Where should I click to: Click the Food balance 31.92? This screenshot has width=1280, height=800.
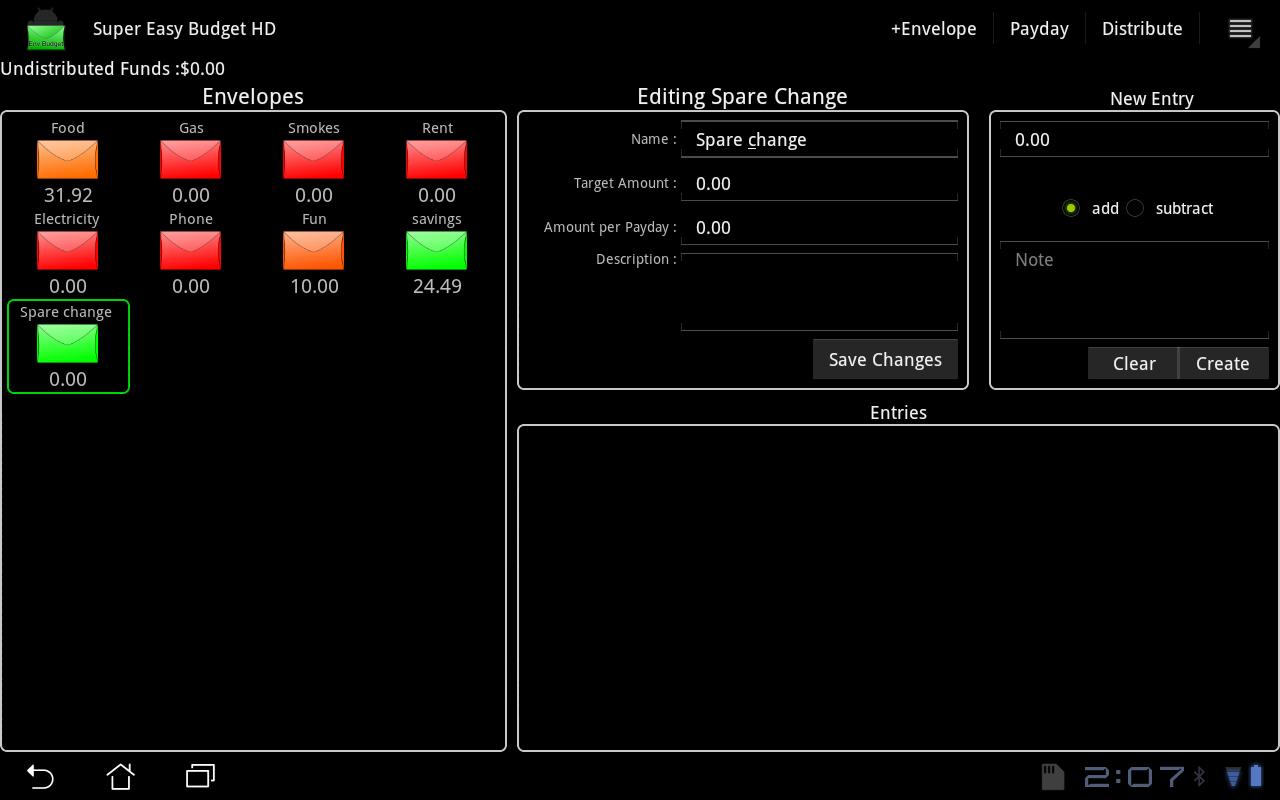pos(68,195)
